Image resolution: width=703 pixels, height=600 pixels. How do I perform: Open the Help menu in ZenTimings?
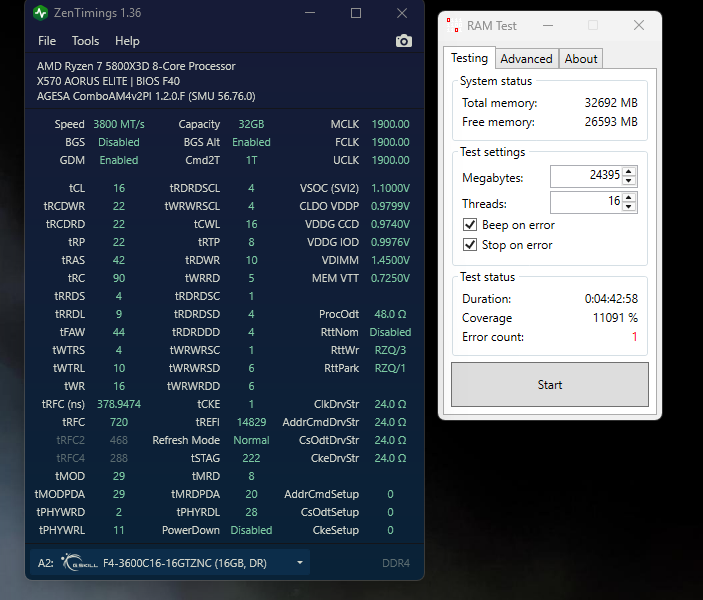coord(127,41)
